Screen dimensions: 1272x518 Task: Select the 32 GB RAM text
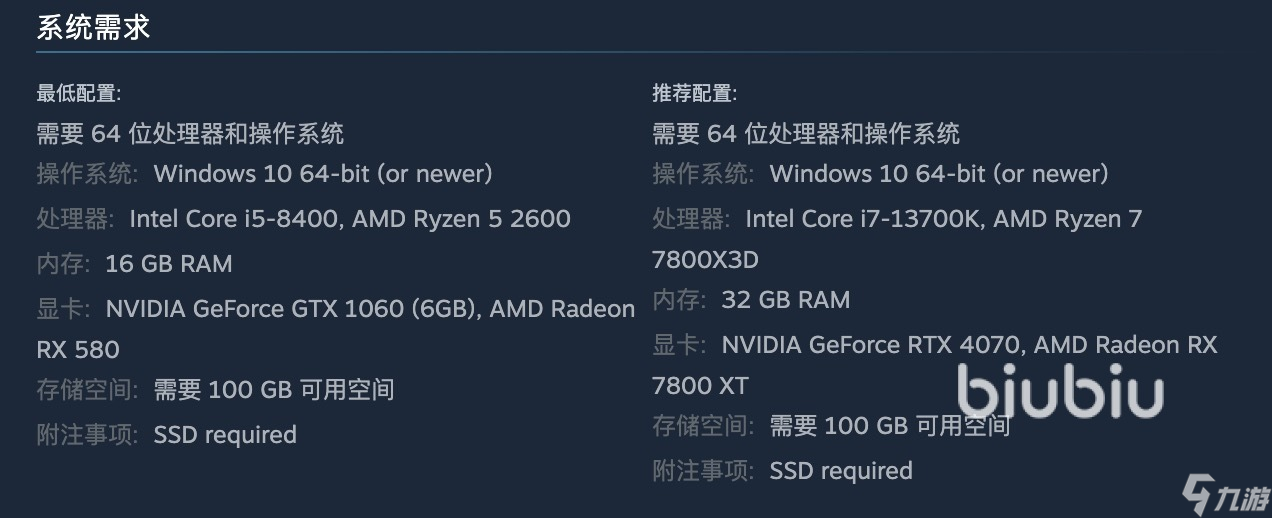785,300
